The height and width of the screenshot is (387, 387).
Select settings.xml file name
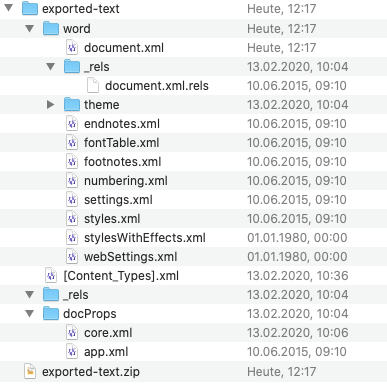point(118,200)
